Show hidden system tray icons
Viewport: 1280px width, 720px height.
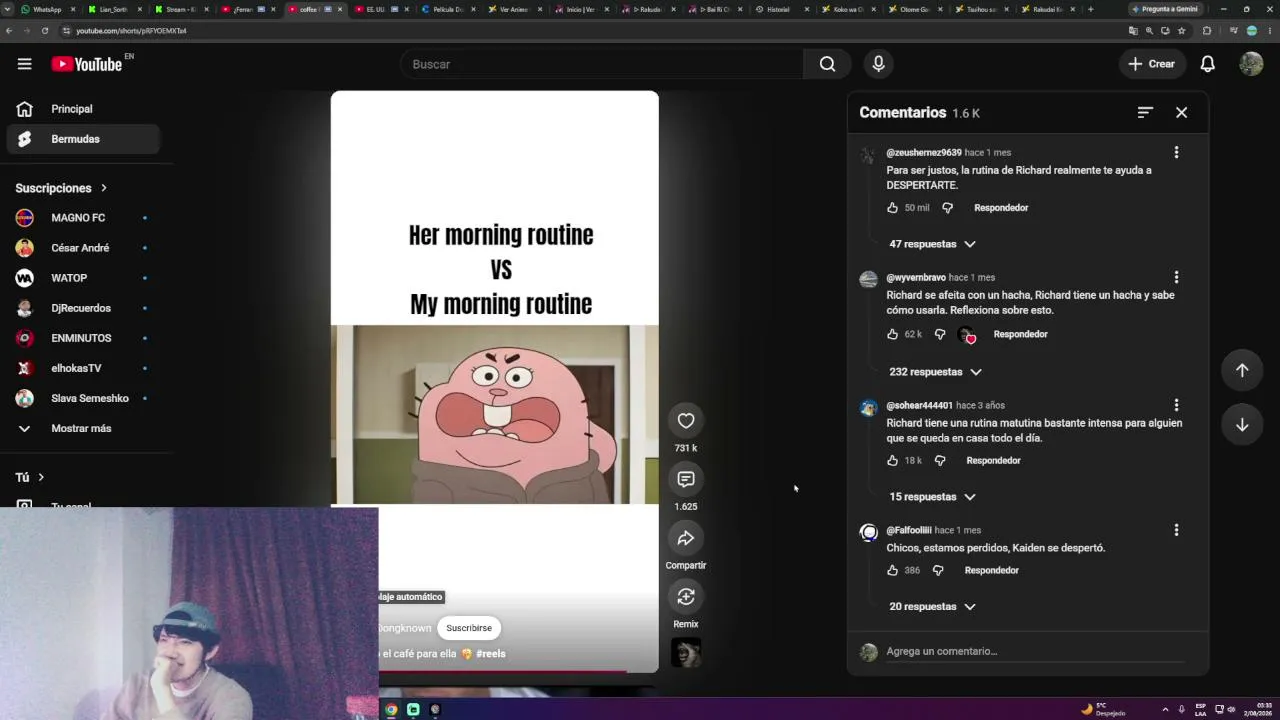click(1165, 709)
